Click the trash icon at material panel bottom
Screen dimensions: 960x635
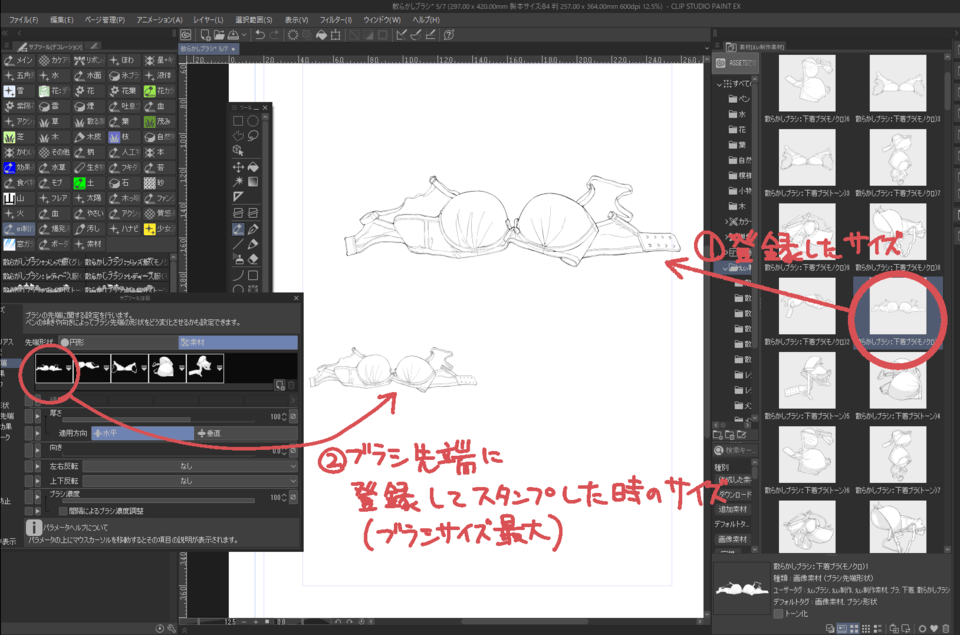tap(944, 627)
